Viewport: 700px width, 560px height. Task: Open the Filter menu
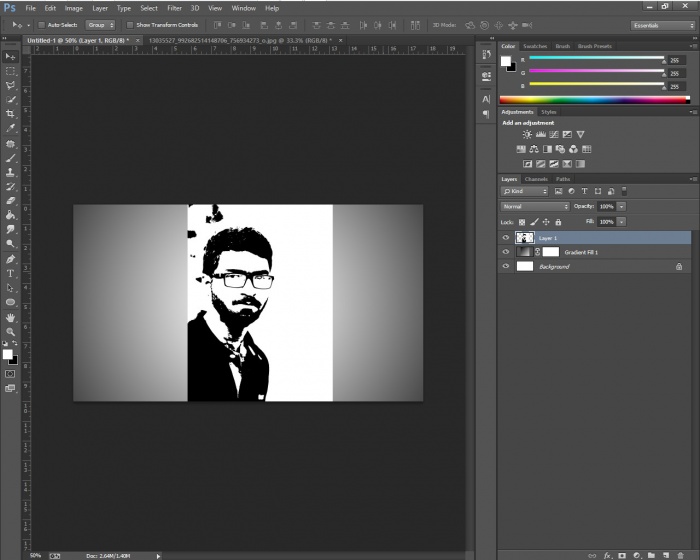coord(174,8)
